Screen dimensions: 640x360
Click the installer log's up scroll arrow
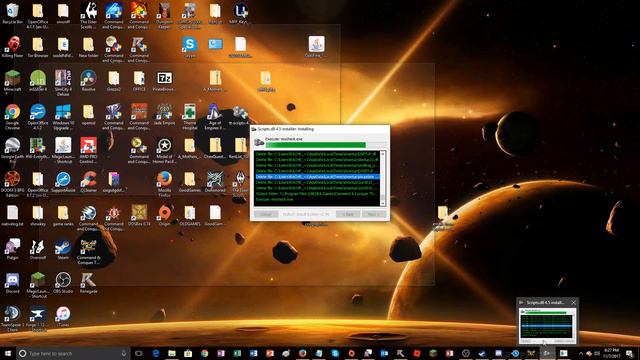383,153
